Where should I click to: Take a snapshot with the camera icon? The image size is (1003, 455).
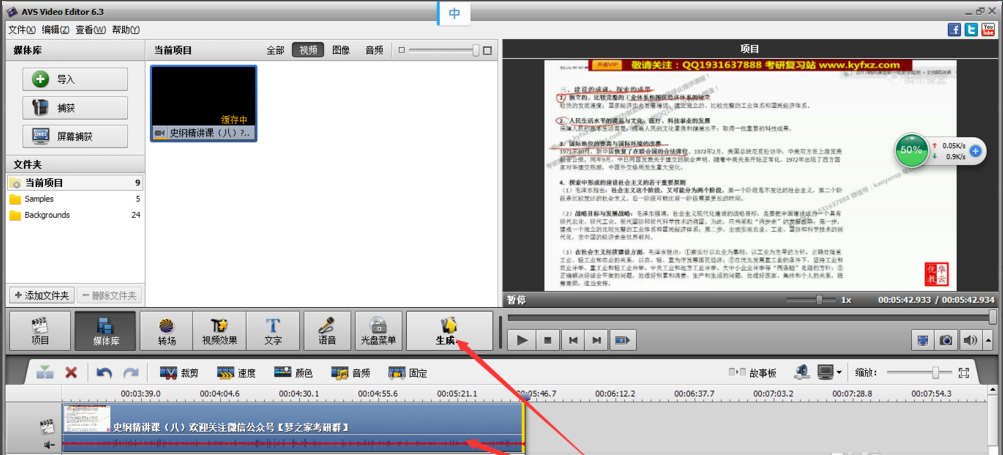(945, 340)
